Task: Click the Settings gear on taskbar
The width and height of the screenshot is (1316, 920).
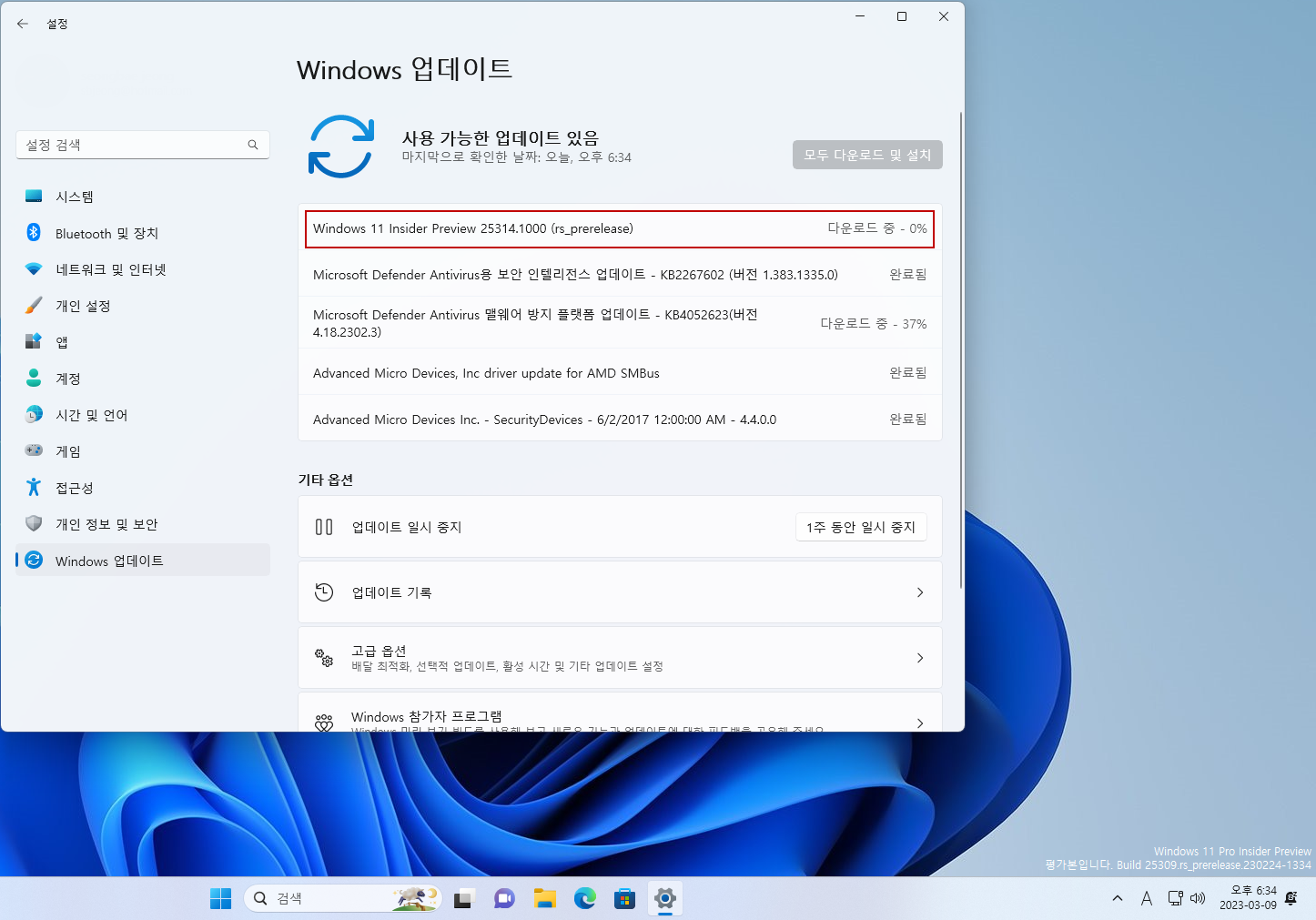Action: click(x=665, y=898)
